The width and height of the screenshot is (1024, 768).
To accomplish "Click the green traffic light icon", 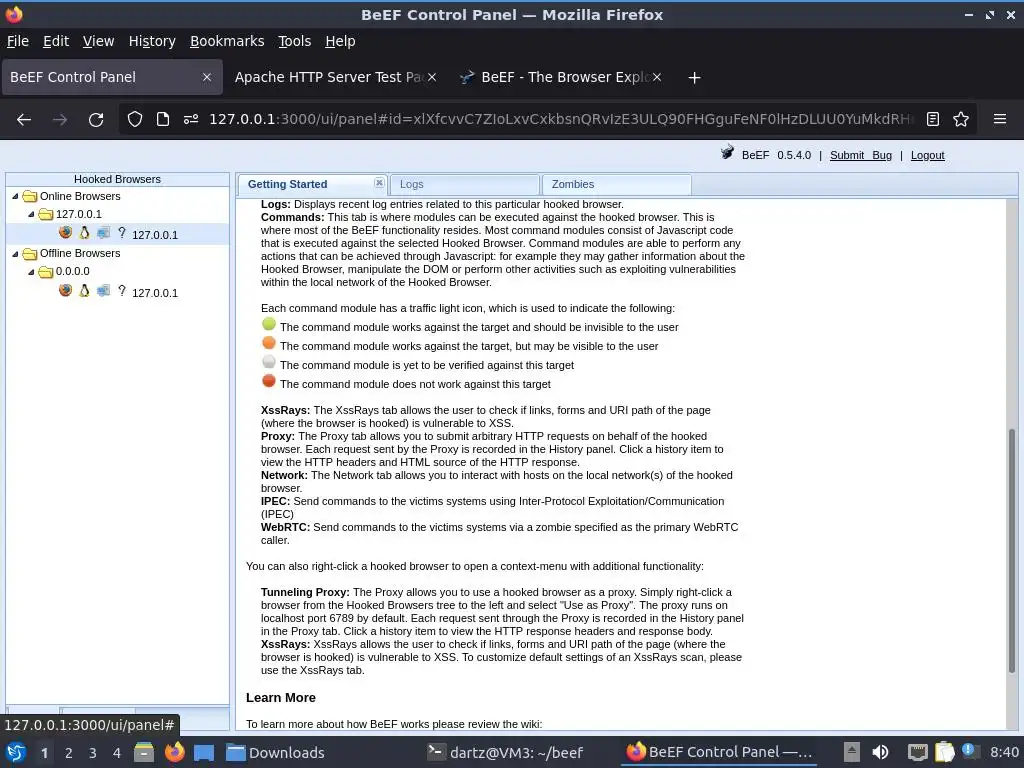I will 268,324.
